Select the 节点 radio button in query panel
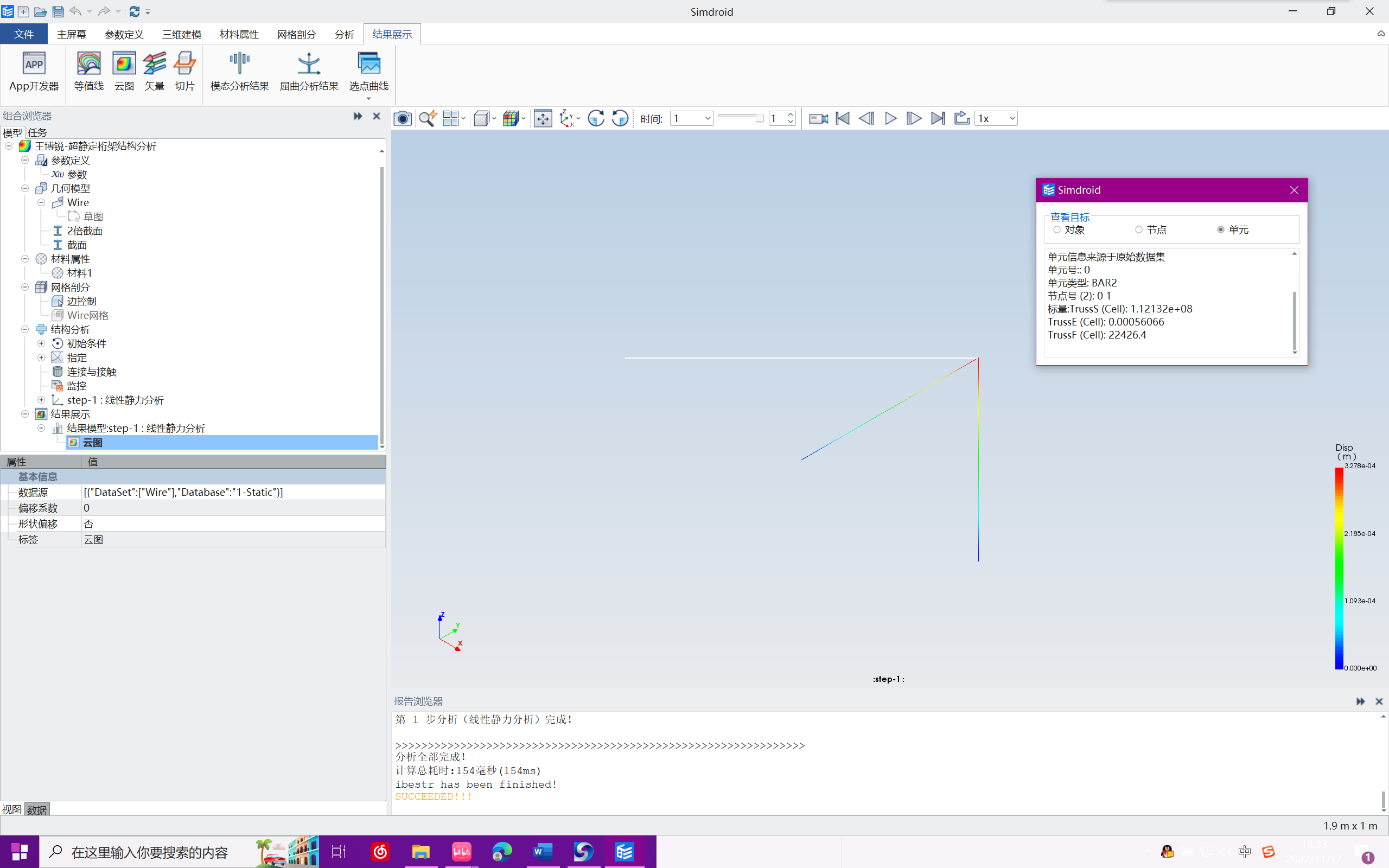 [x=1139, y=229]
